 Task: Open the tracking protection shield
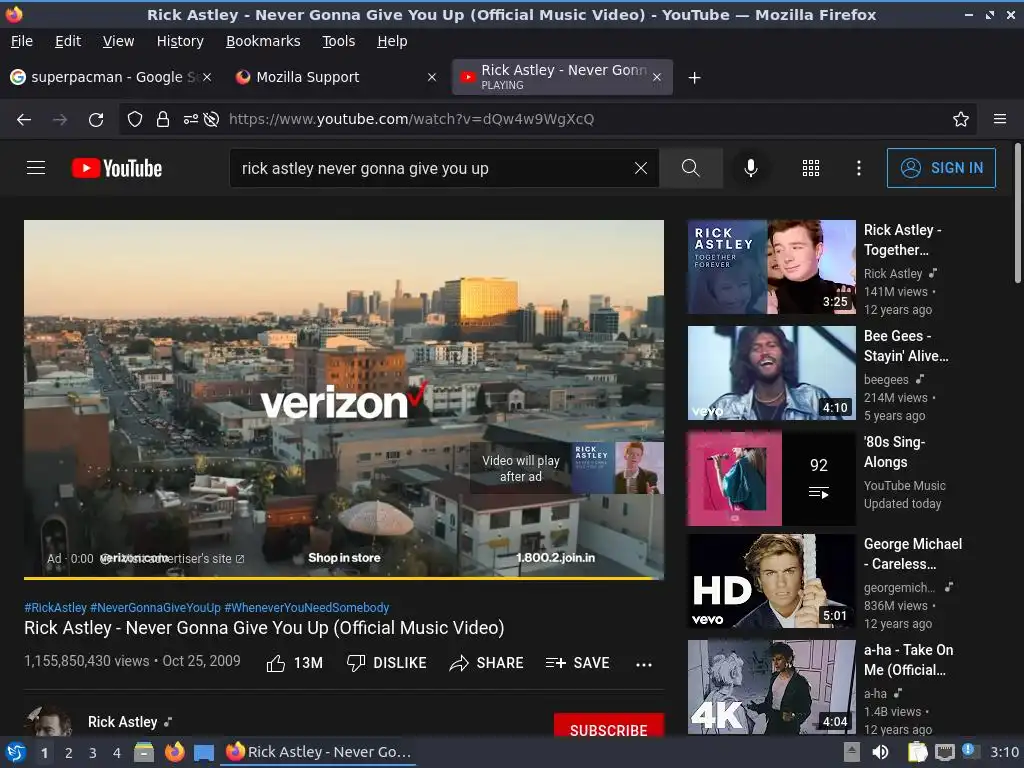[x=135, y=119]
